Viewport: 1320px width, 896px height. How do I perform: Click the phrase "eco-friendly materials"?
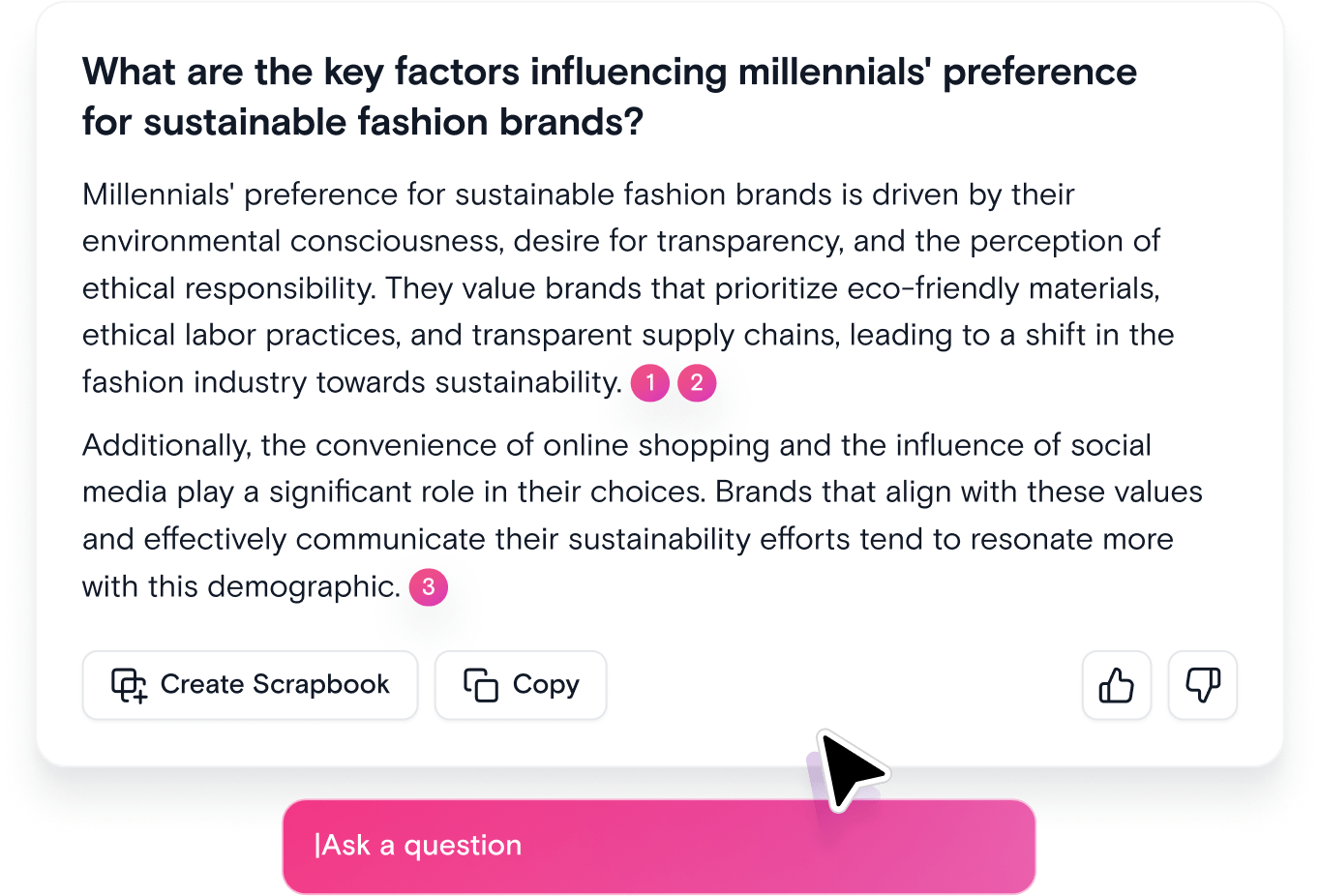pos(1002,288)
